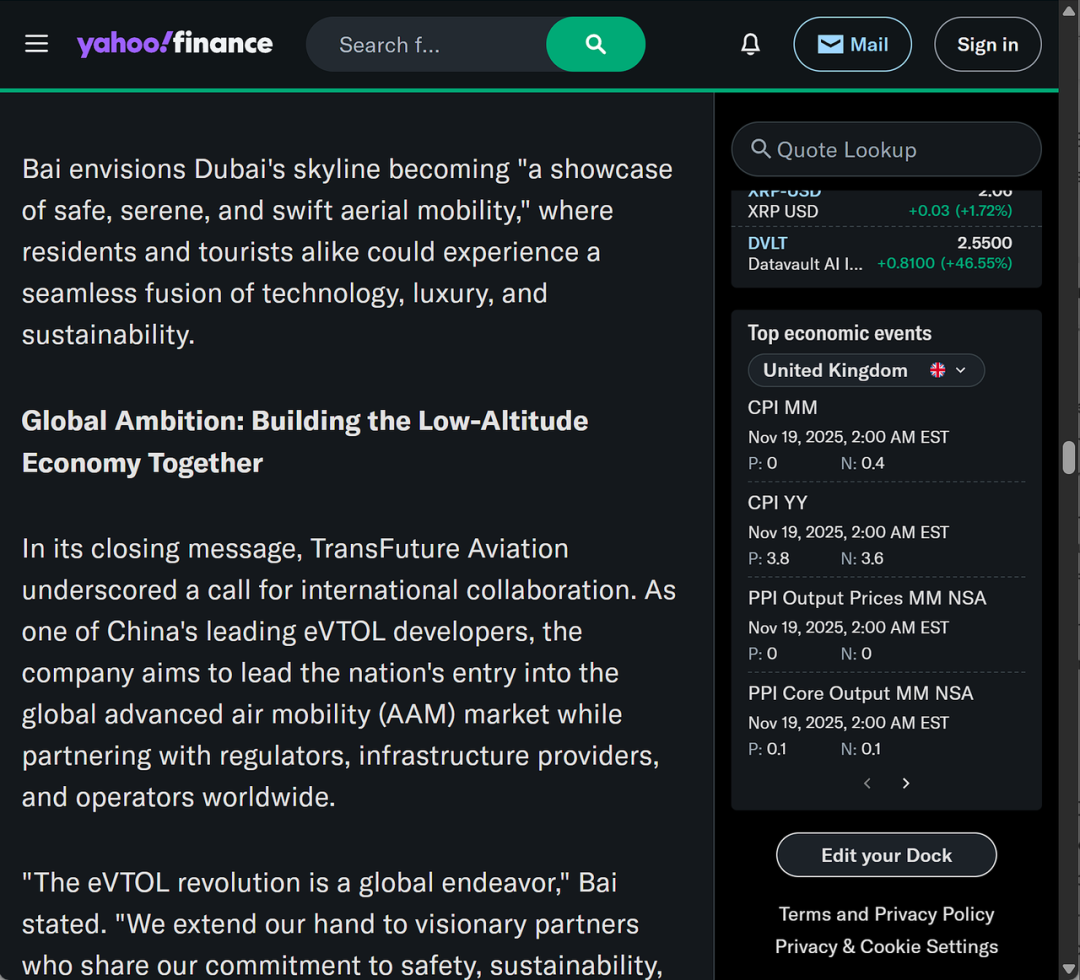Expand the United Kingdom country dropdown

(x=866, y=371)
